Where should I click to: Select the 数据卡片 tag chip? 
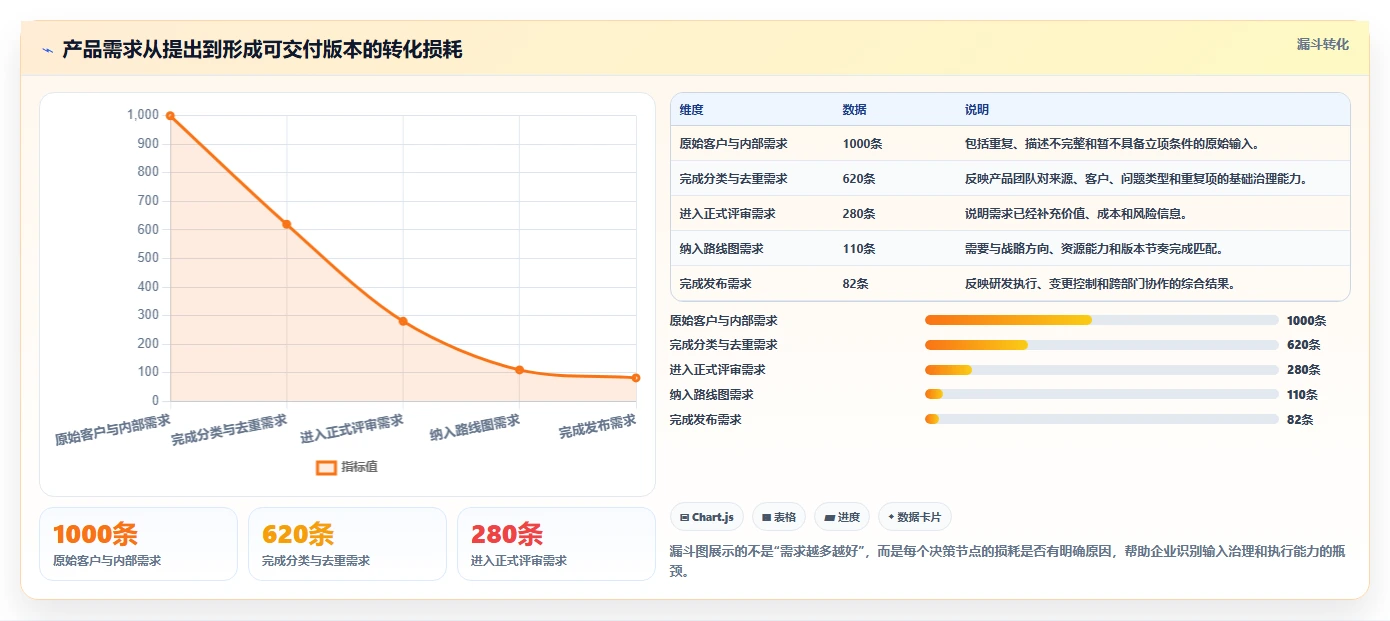pos(915,517)
